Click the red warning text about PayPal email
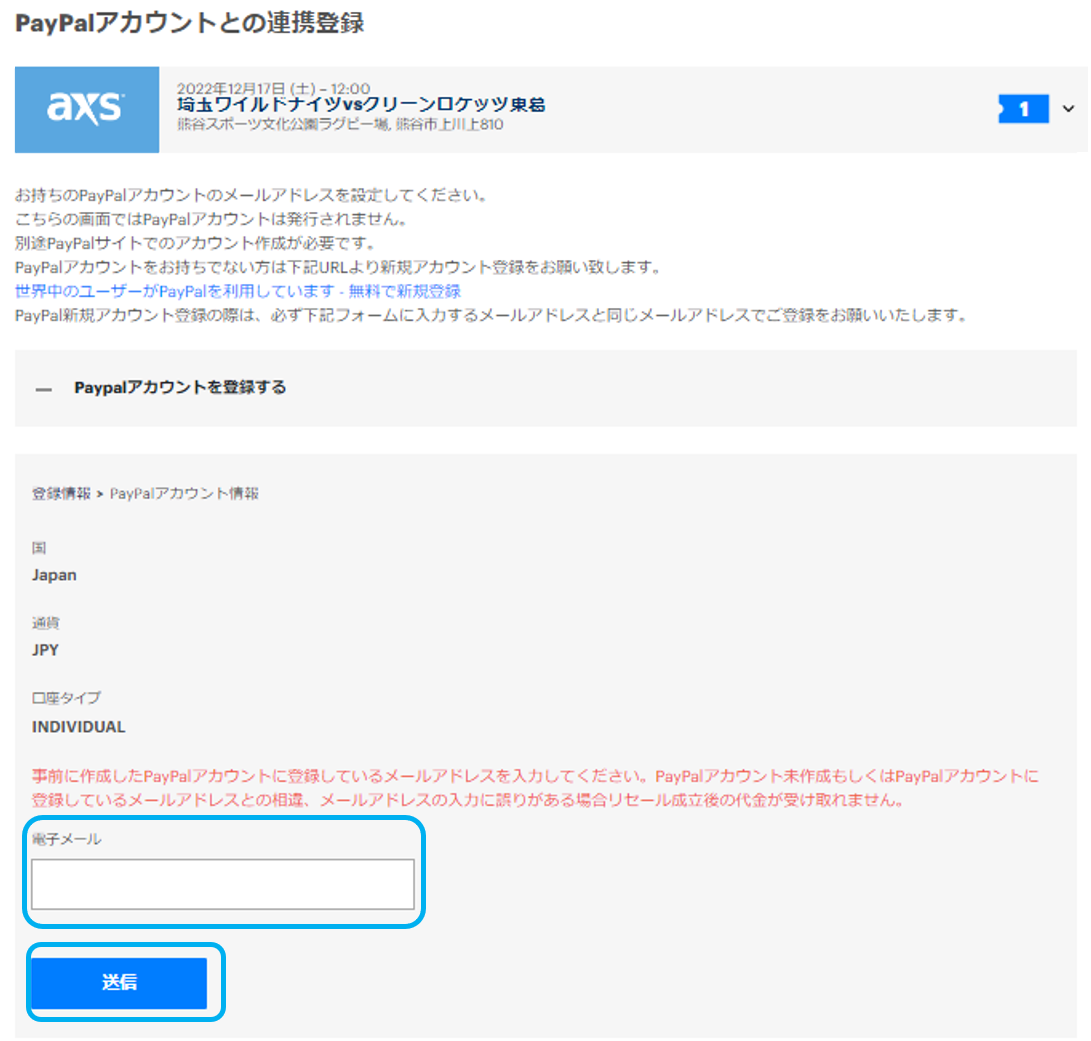This screenshot has height=1041, width=1091. (535, 788)
